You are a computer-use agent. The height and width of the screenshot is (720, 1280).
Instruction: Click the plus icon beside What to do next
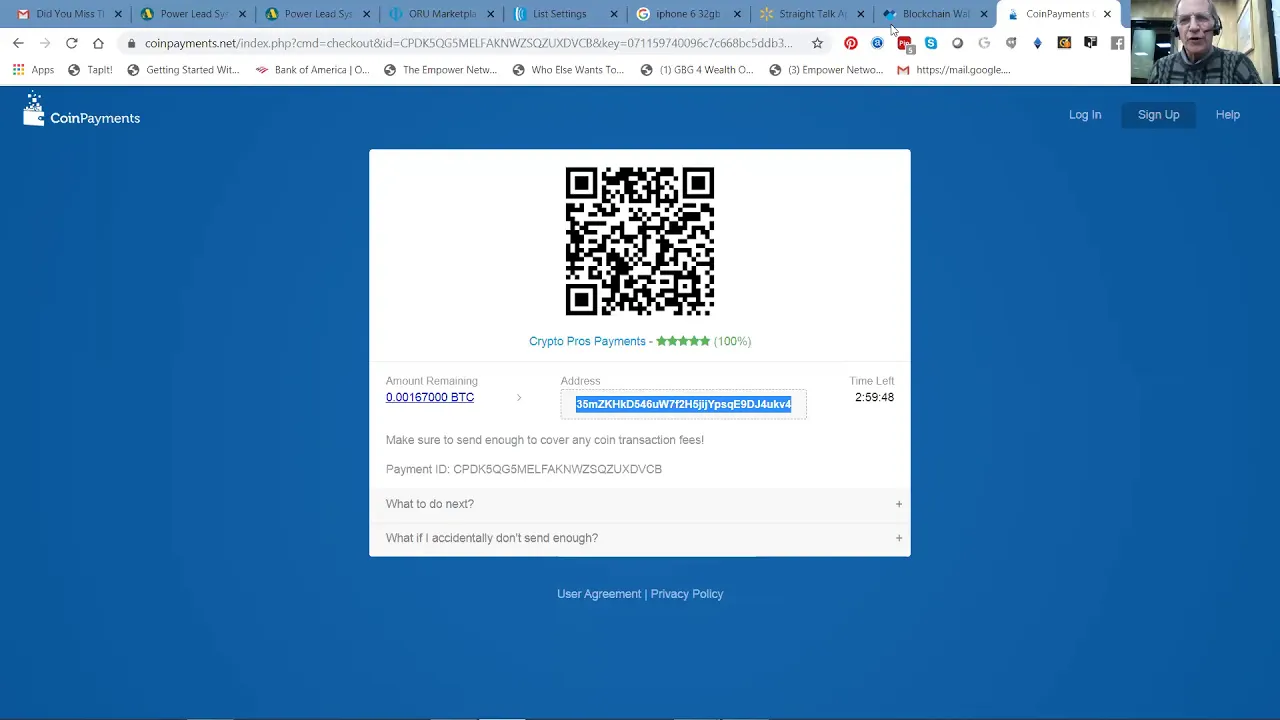(898, 504)
